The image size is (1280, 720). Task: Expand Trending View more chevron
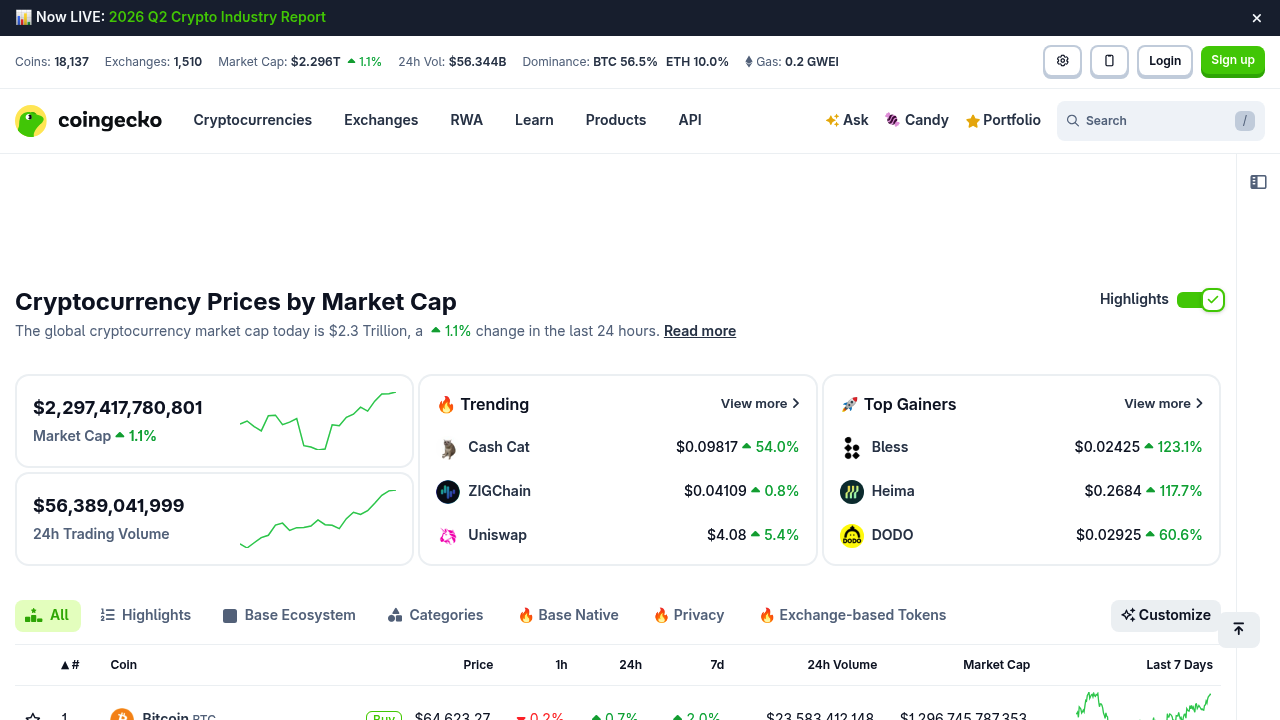(x=796, y=404)
